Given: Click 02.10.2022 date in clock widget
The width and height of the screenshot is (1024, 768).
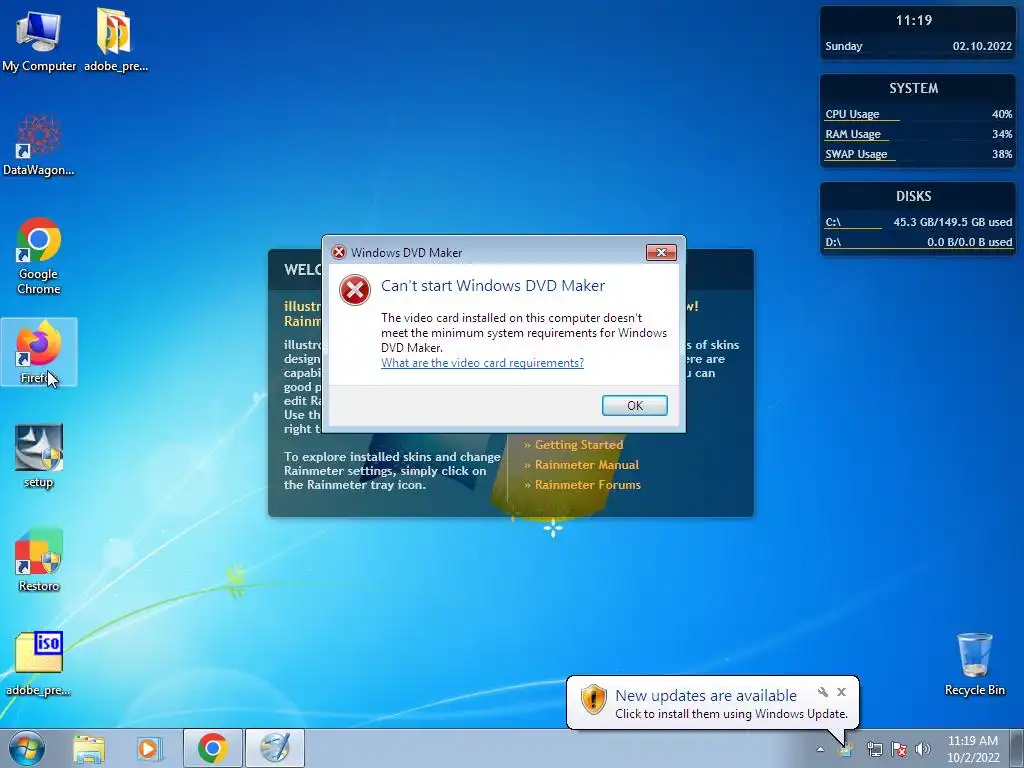Looking at the screenshot, I should coord(982,46).
